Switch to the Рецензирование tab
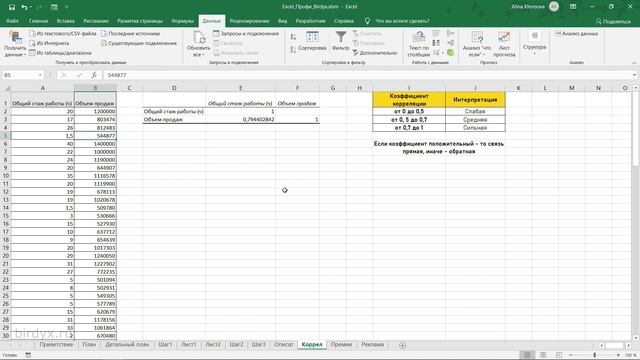640x360 pixels. click(x=249, y=21)
